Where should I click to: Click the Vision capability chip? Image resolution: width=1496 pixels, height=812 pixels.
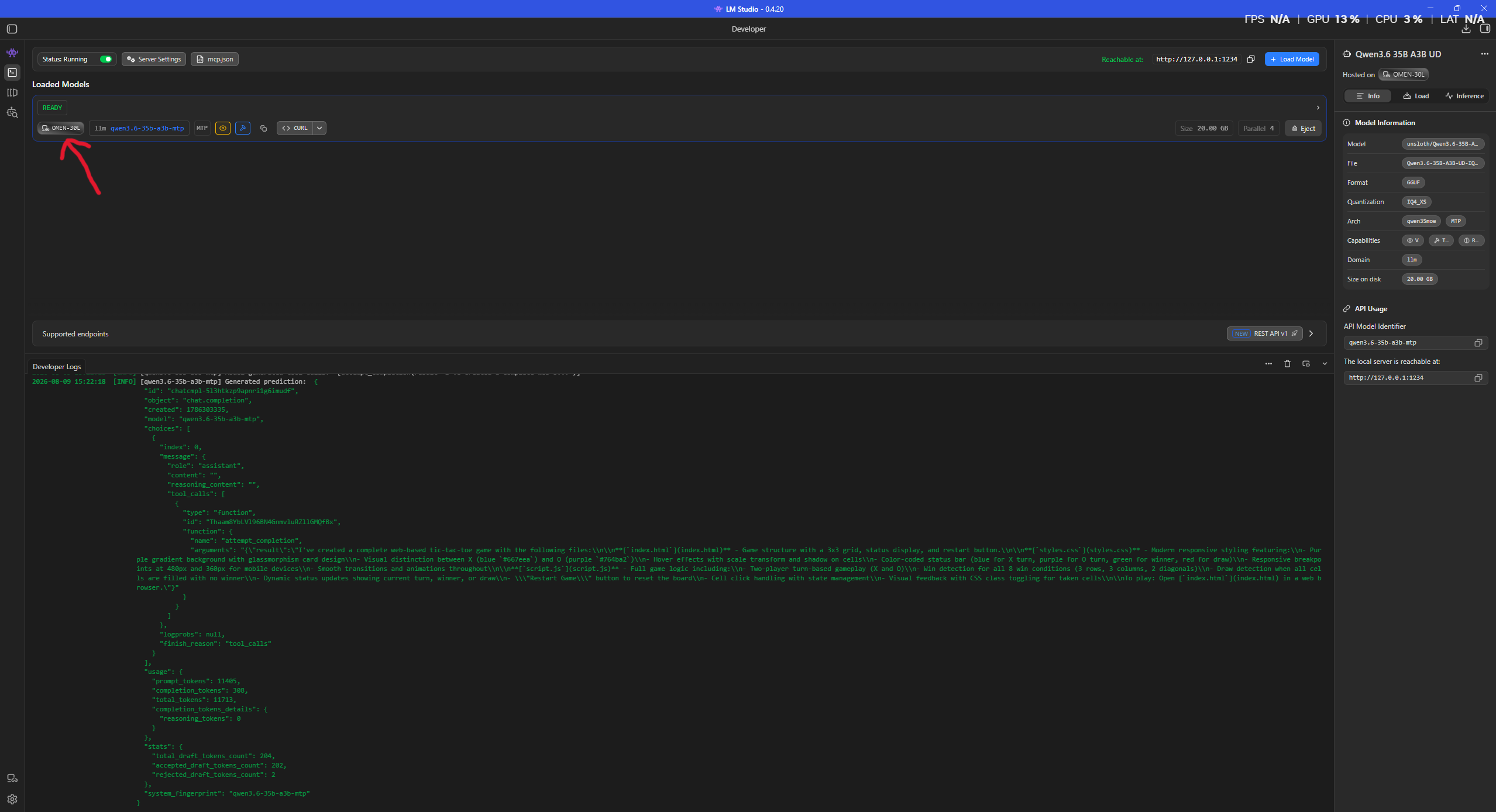coord(1412,240)
